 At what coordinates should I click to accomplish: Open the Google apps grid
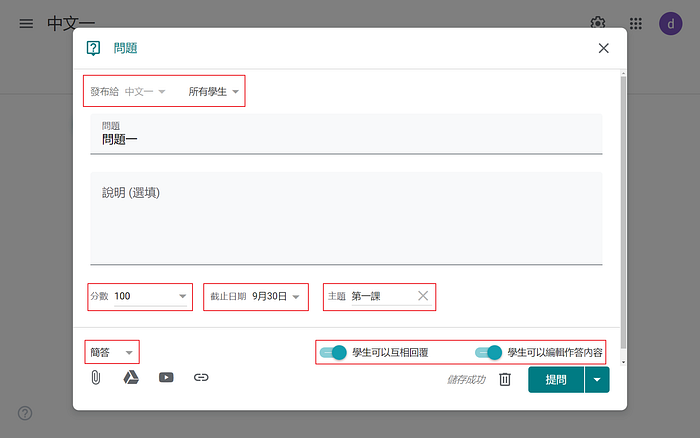tap(636, 23)
